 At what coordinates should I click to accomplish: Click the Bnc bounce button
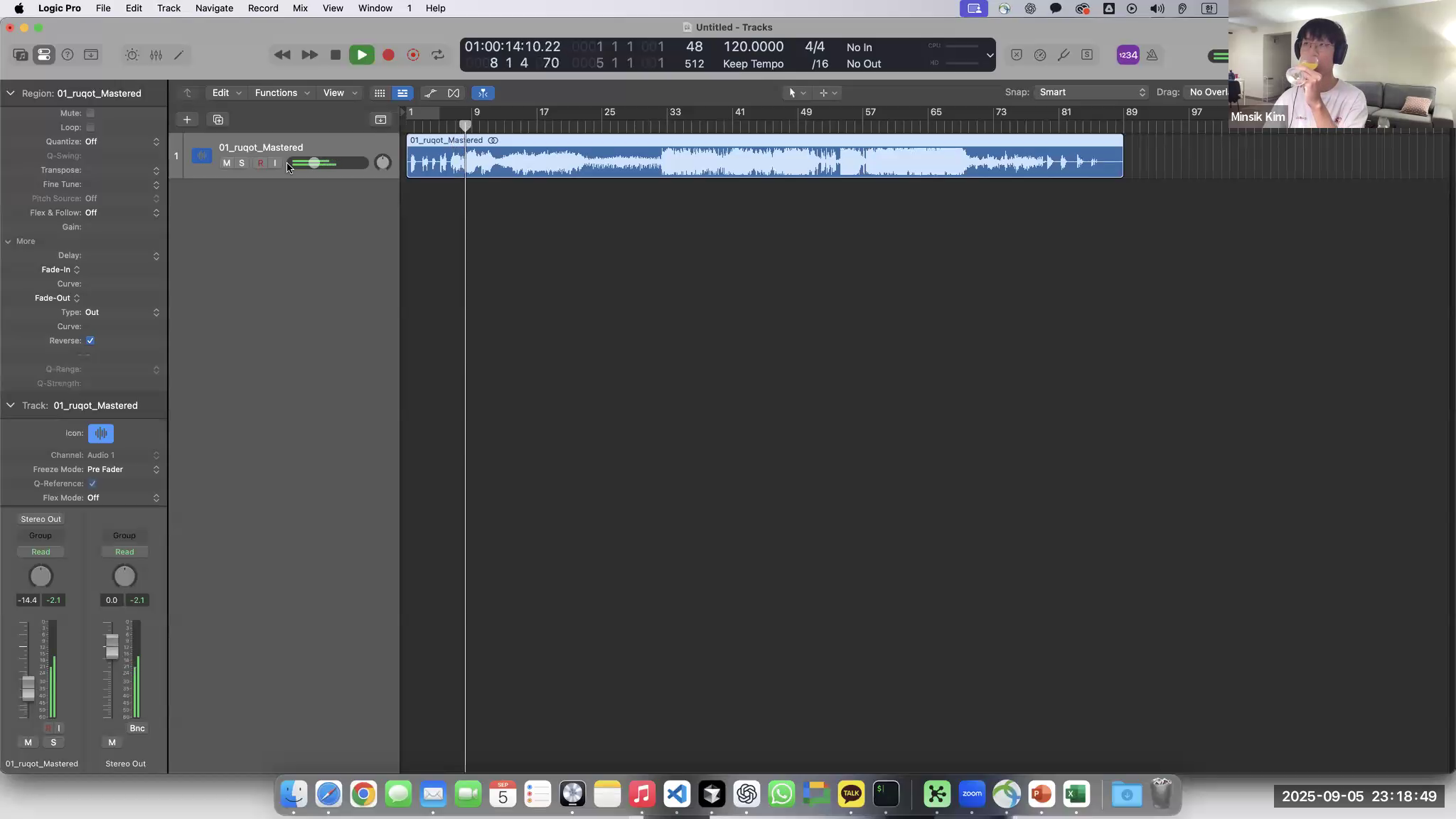[x=137, y=728]
